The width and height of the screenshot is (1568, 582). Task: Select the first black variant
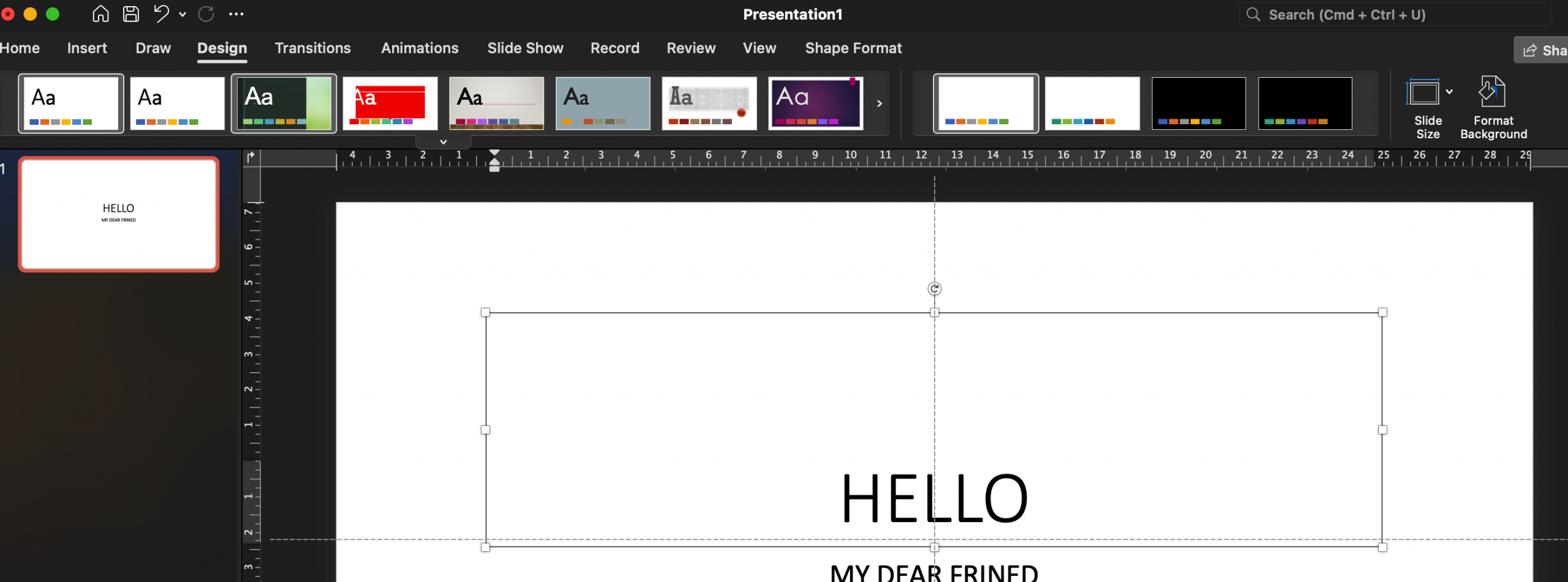pos(1199,103)
